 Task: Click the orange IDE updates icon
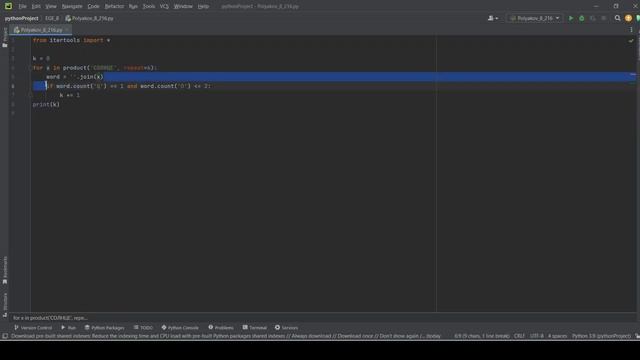pyautogui.click(x=628, y=18)
